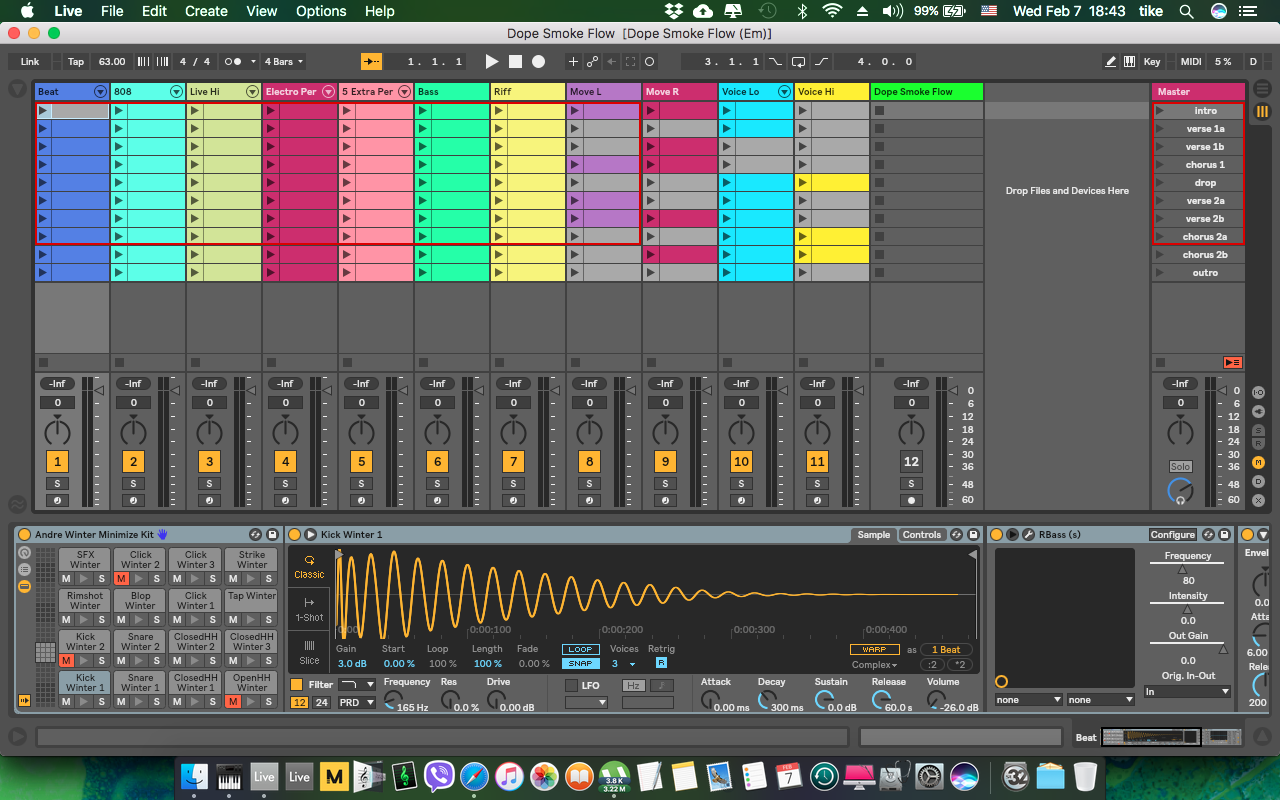1280x800 pixels.
Task: Click the Arrangement Record button
Action: click(538, 62)
